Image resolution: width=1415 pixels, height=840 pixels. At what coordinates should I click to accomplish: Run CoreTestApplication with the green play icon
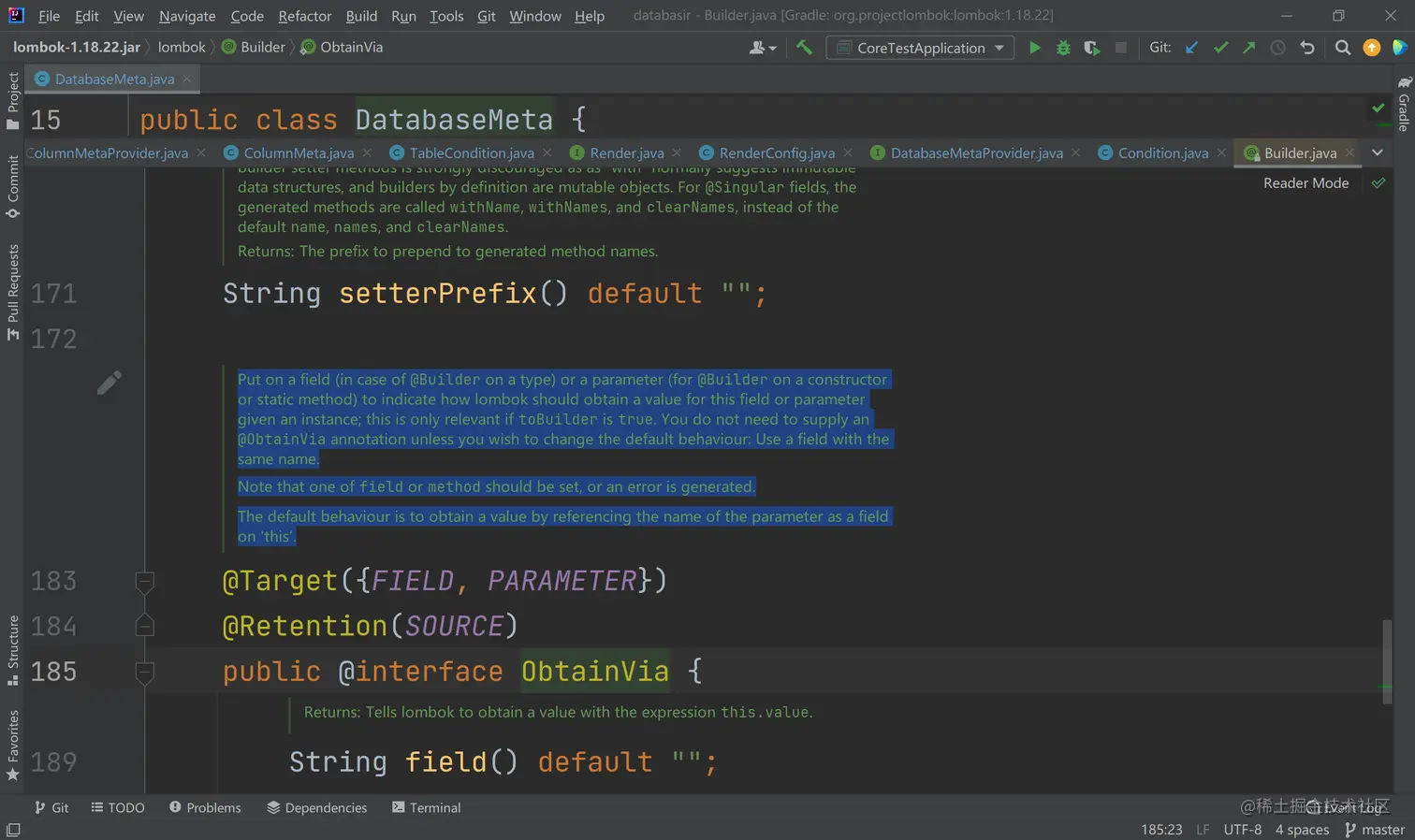click(1034, 48)
